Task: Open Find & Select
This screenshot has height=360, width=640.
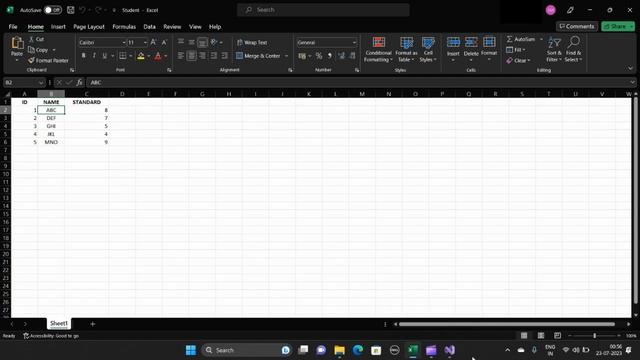Action: click(573, 49)
